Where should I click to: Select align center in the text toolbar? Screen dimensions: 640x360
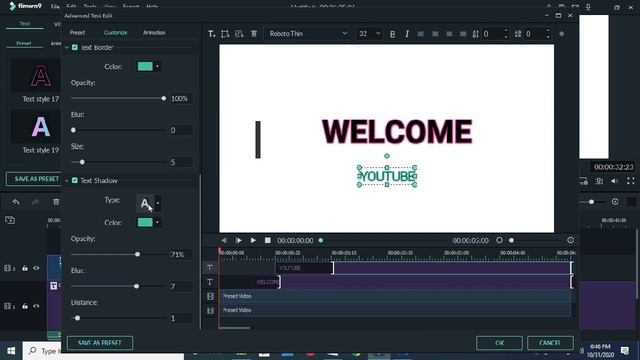point(435,34)
